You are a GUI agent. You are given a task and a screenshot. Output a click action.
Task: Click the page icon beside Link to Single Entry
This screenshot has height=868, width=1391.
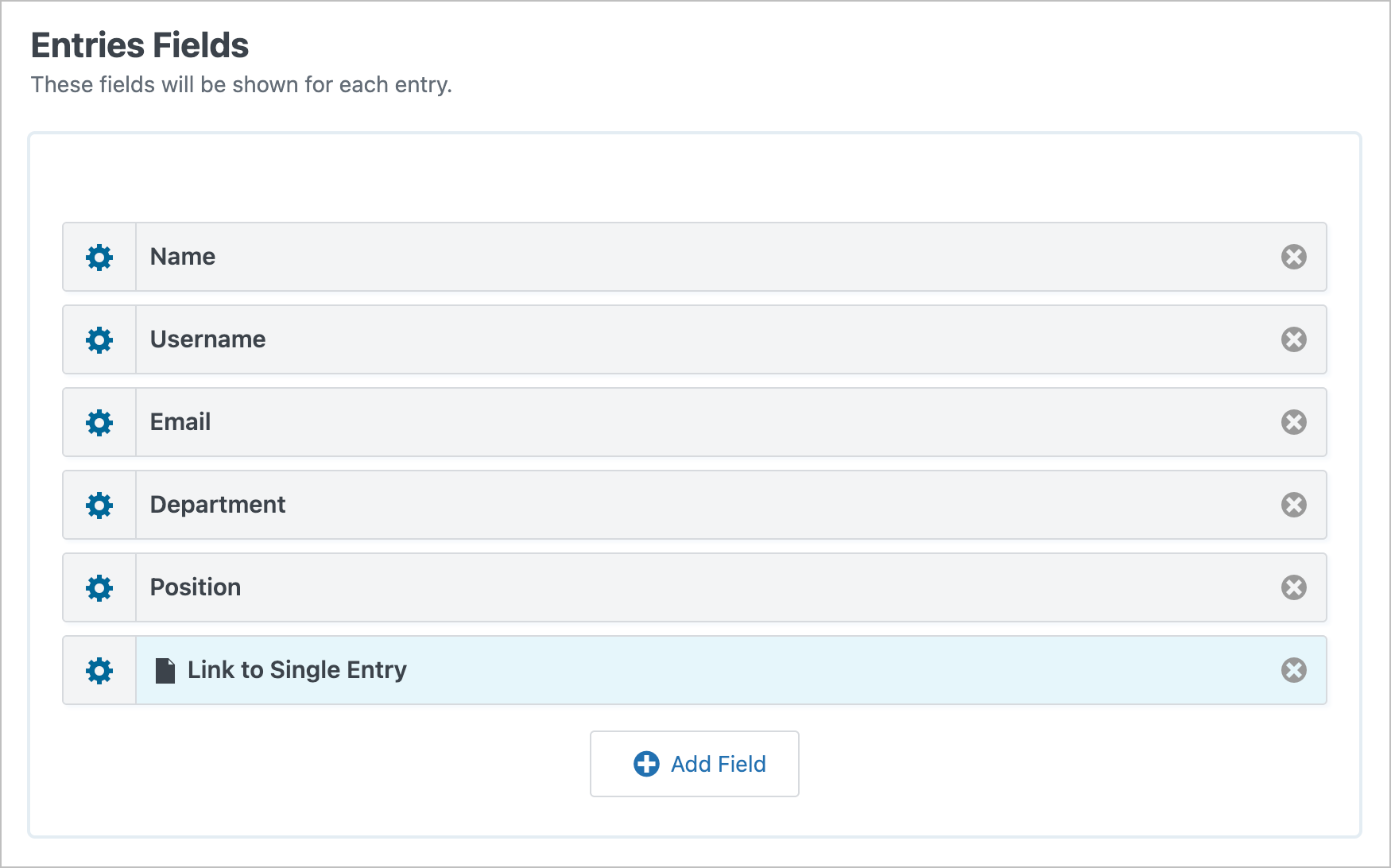click(163, 670)
